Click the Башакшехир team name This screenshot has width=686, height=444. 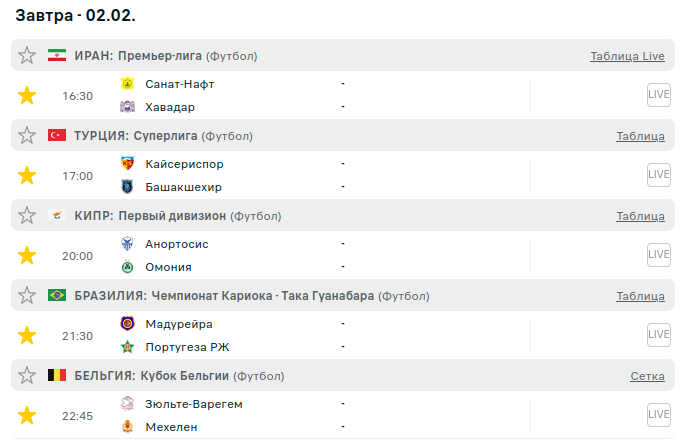(183, 187)
